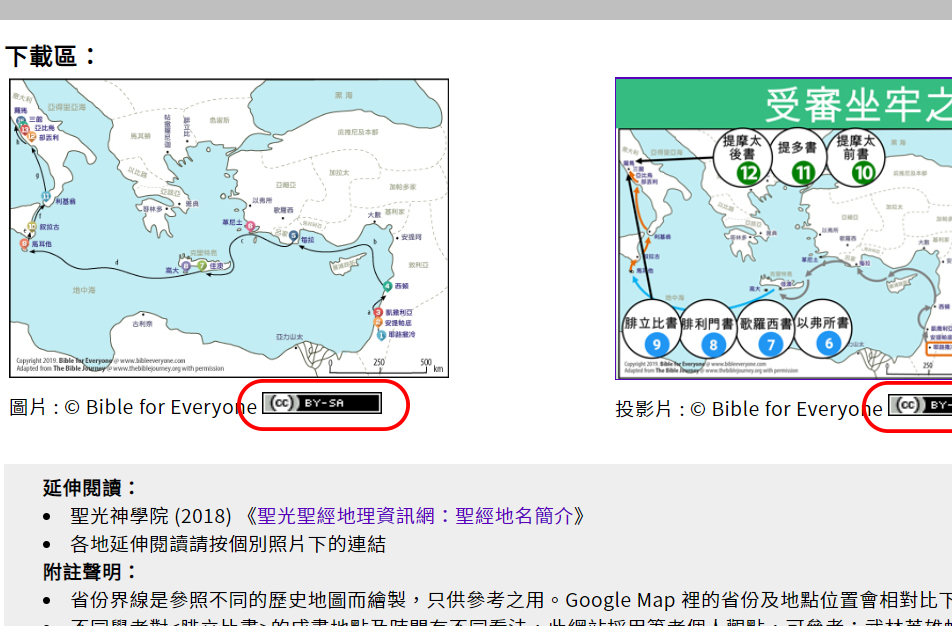Open the left journey map download image
Viewport: 952px width, 626px height.
click(229, 228)
